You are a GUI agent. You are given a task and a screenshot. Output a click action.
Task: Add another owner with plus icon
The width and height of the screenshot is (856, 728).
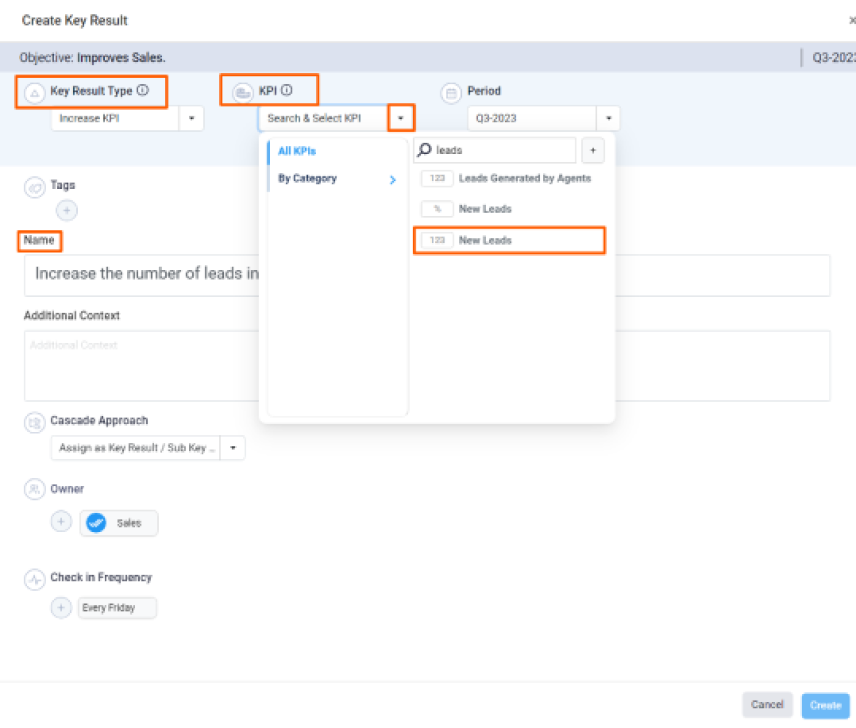tap(61, 522)
